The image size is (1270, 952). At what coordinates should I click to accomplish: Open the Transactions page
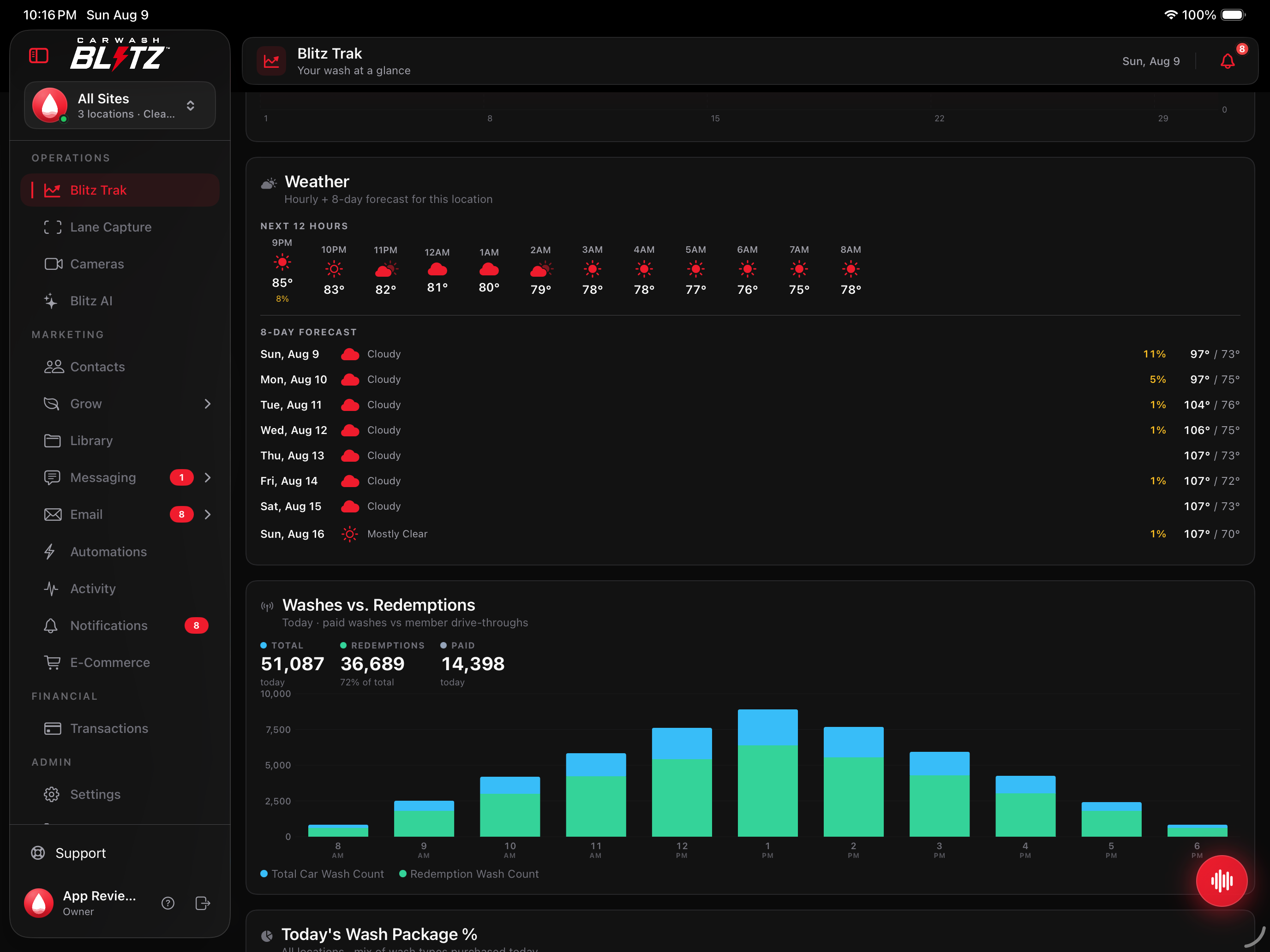120,728
